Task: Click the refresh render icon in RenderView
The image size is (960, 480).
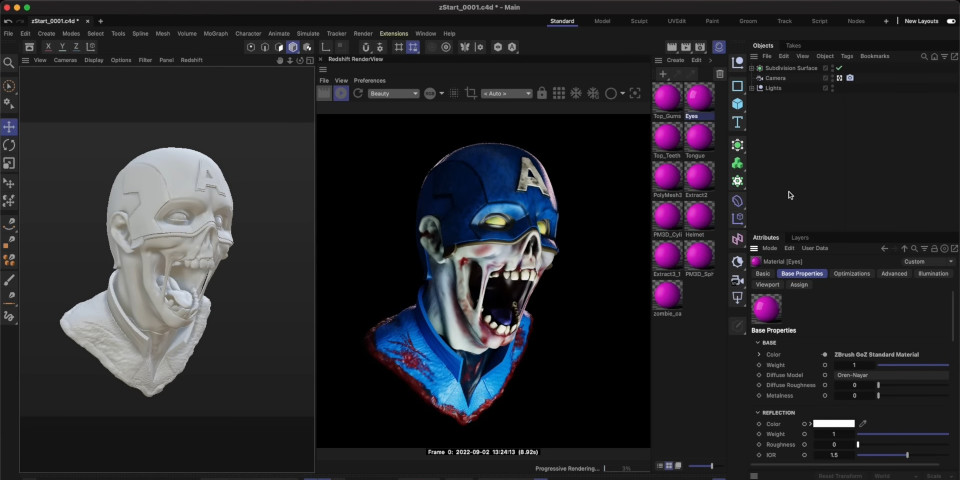Action: 358,93
